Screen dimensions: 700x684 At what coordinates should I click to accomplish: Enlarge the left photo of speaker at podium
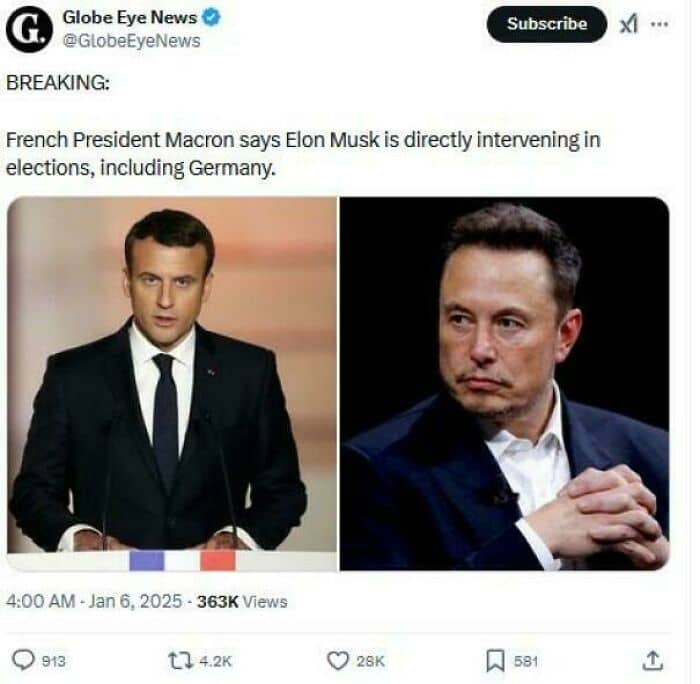172,384
